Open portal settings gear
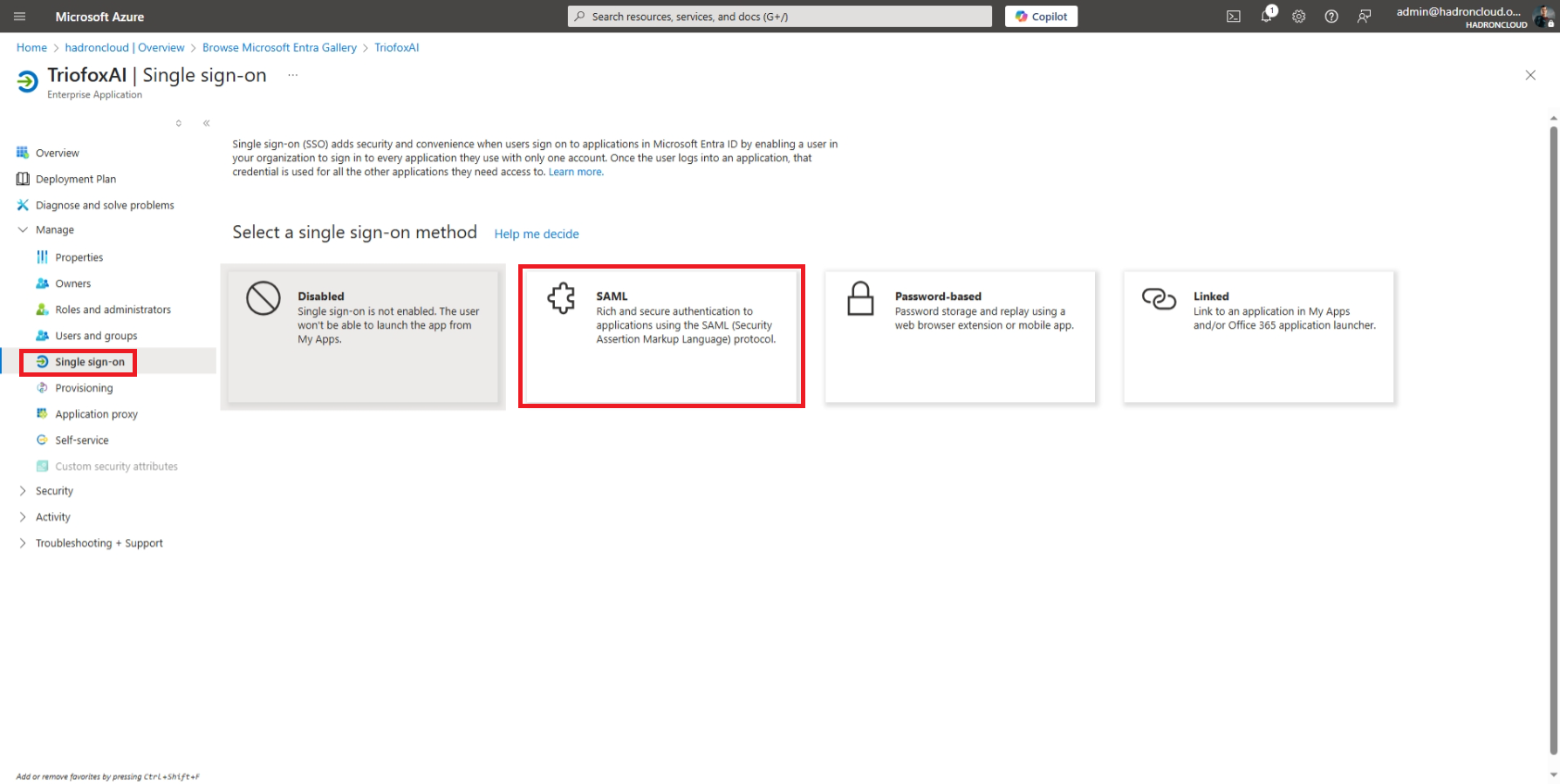 tap(1298, 17)
